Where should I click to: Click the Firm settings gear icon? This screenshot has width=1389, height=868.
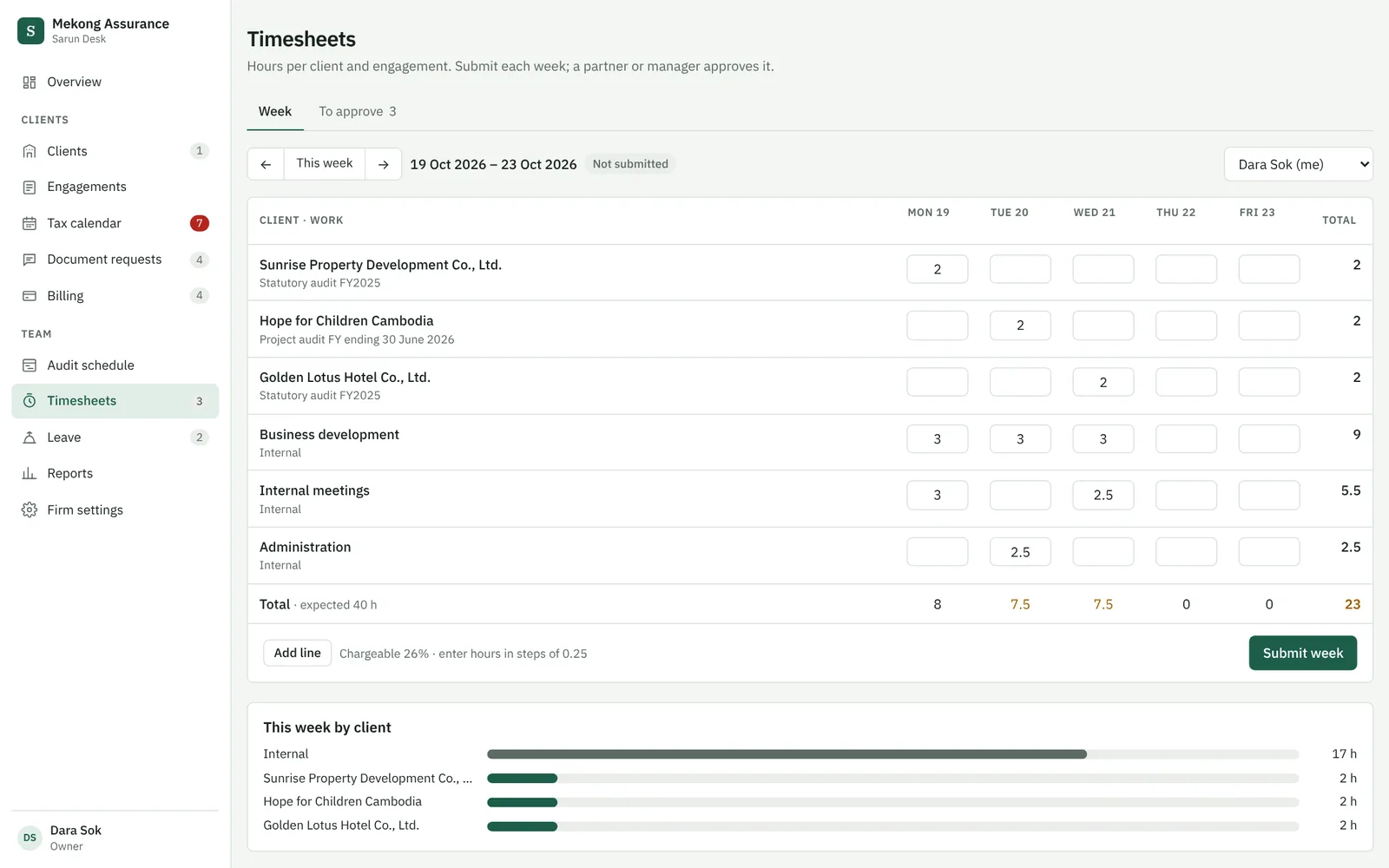tap(30, 510)
